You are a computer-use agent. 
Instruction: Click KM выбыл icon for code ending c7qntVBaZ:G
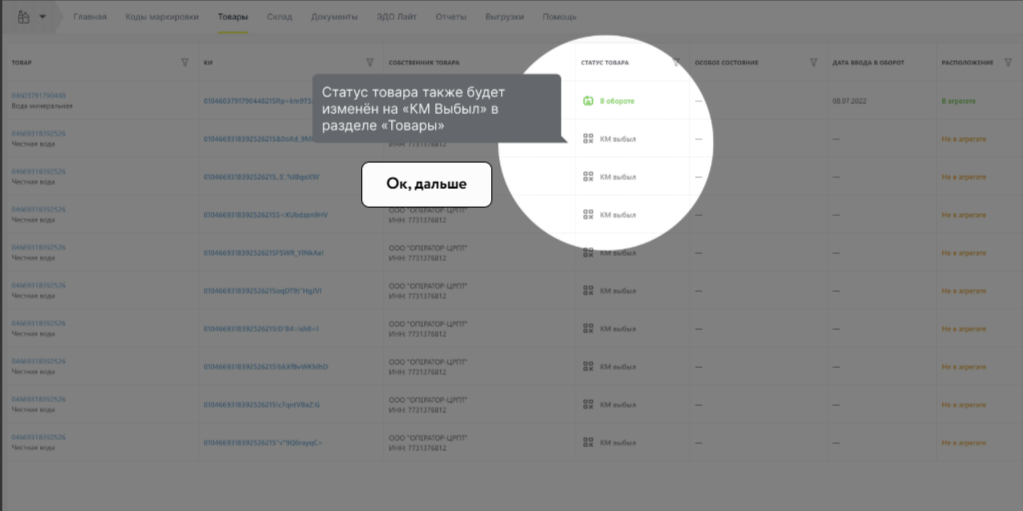(588, 404)
